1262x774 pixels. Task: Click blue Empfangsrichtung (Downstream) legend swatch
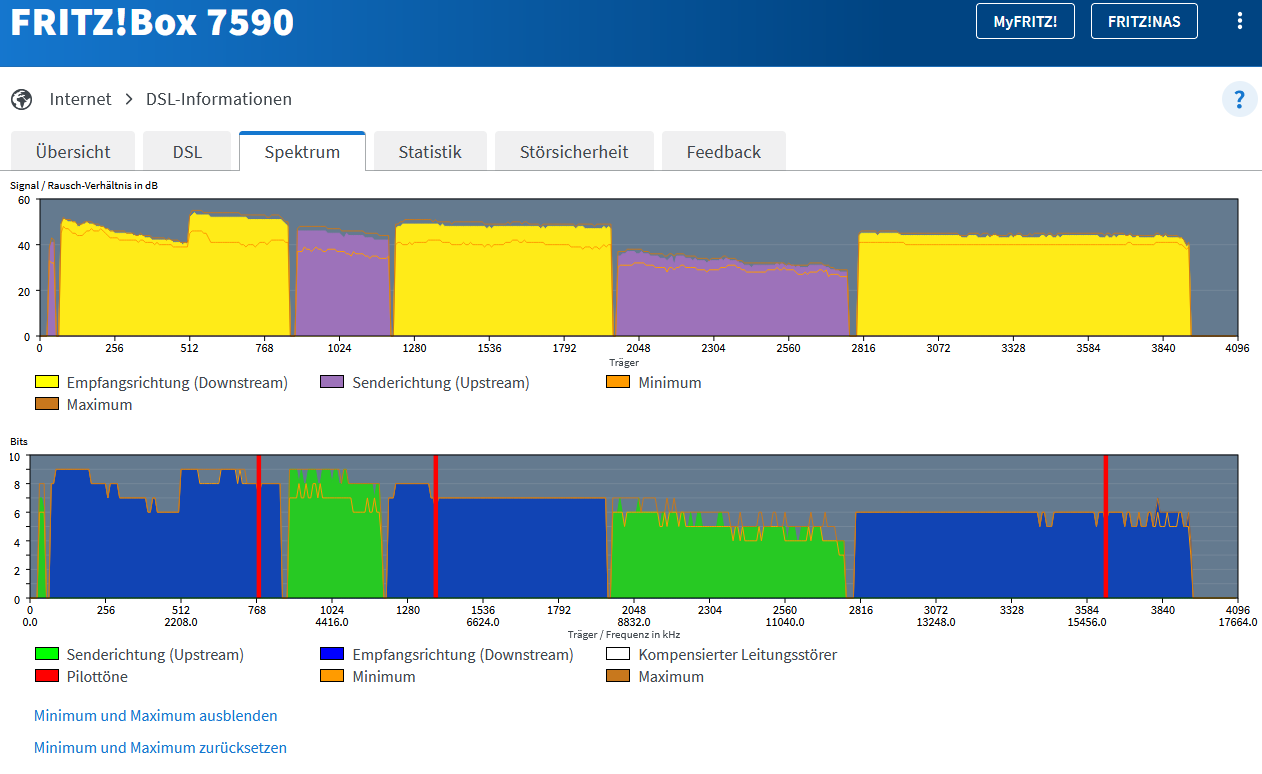pyautogui.click(x=333, y=654)
